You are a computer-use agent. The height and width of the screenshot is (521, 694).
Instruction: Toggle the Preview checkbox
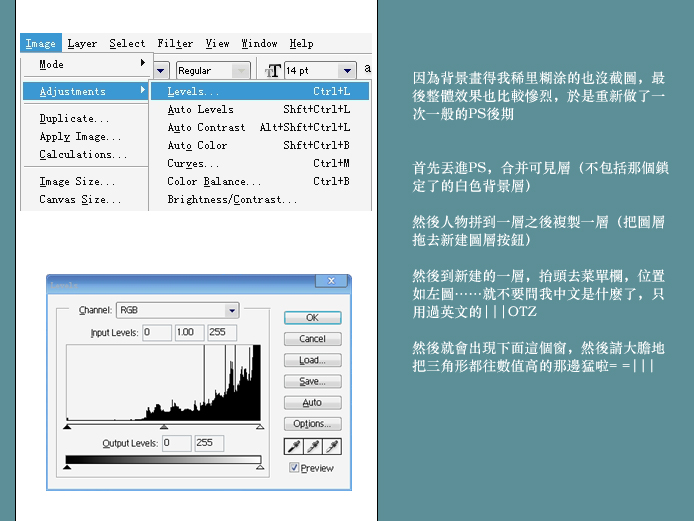click(294, 467)
